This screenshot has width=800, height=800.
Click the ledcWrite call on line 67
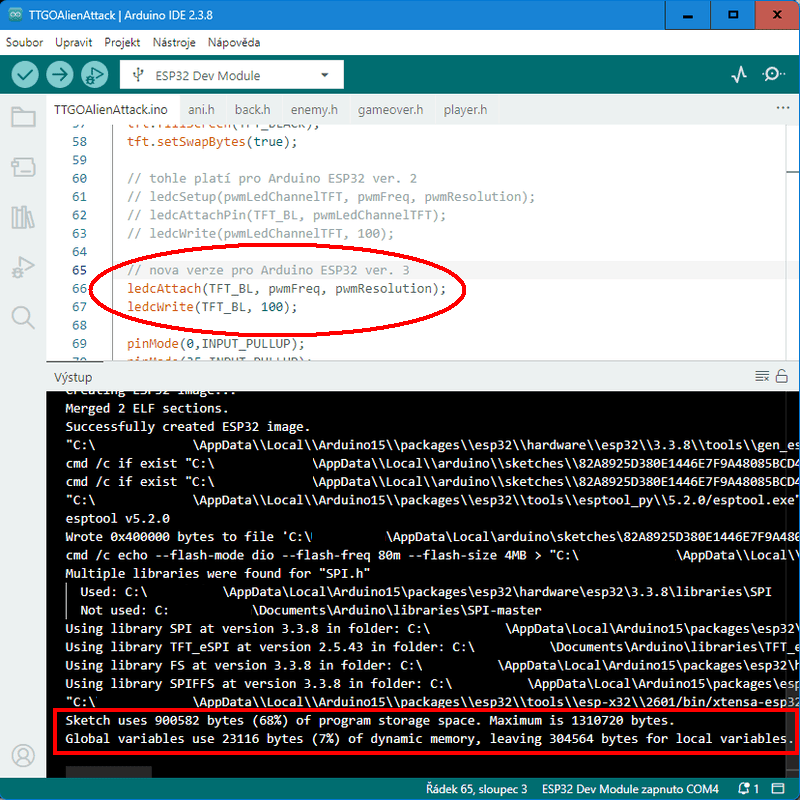(x=212, y=307)
